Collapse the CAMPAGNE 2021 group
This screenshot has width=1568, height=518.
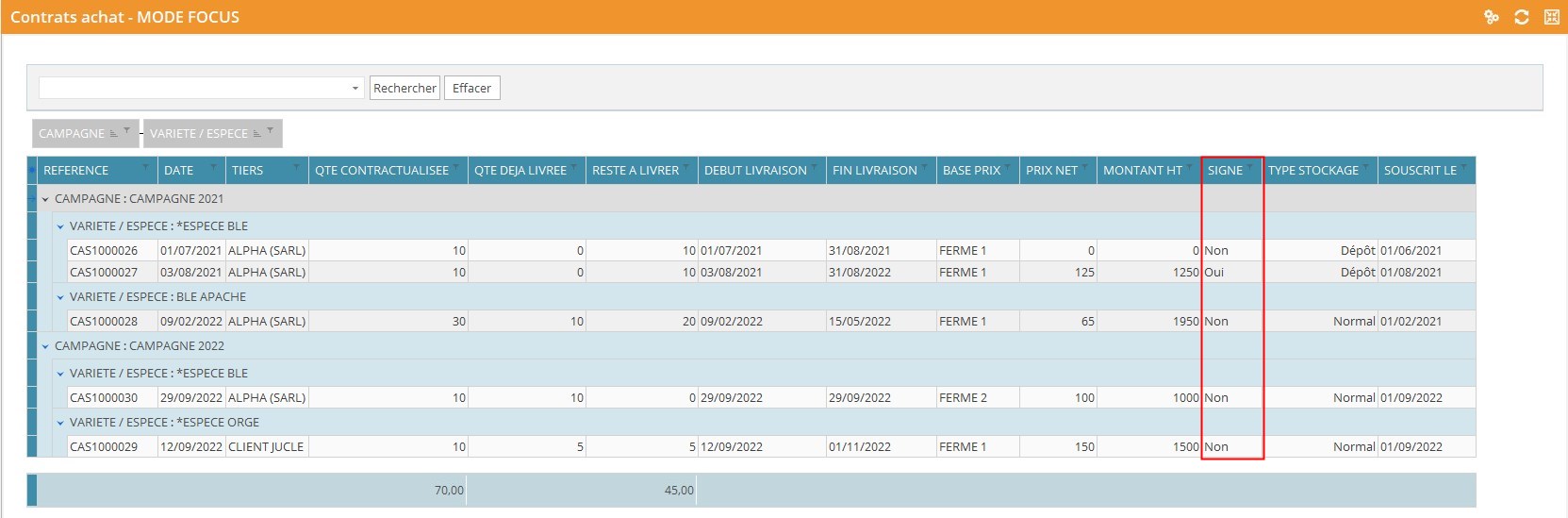pyautogui.click(x=44, y=199)
